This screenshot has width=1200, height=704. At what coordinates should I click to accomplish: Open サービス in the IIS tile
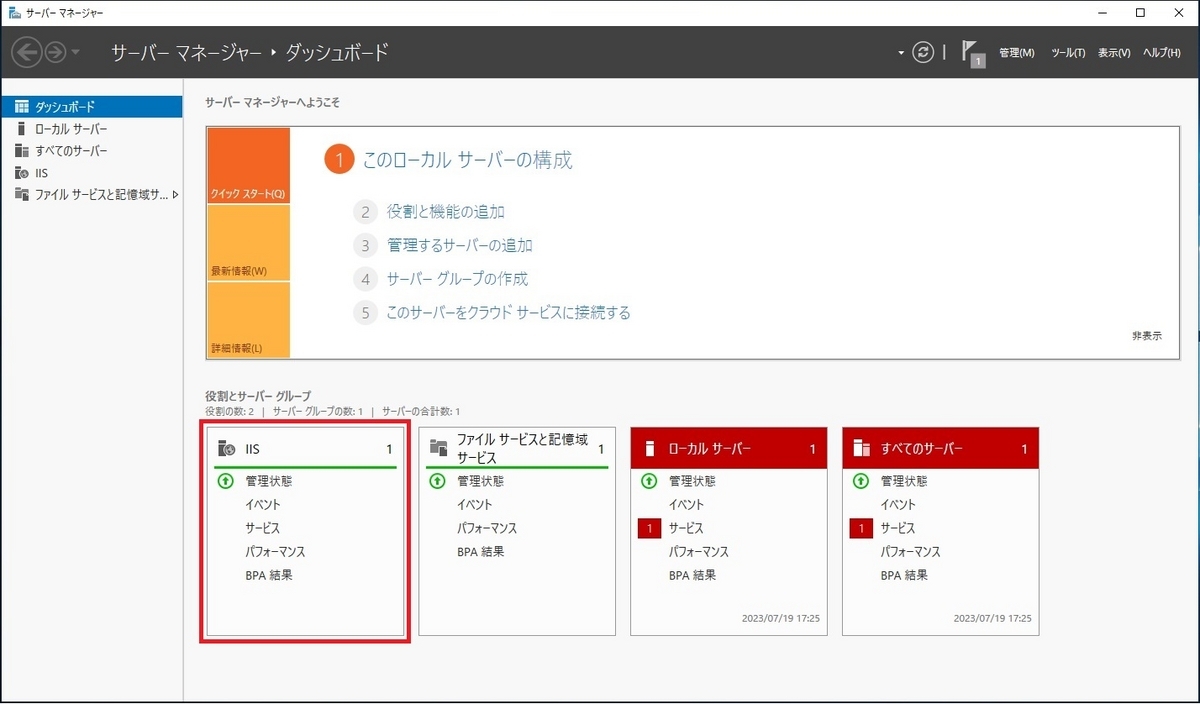point(262,528)
